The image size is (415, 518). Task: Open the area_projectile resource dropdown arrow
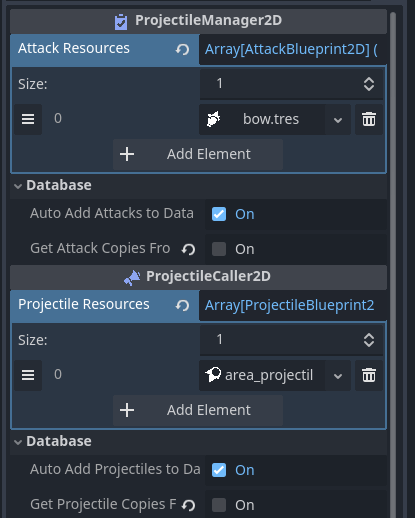(x=338, y=376)
